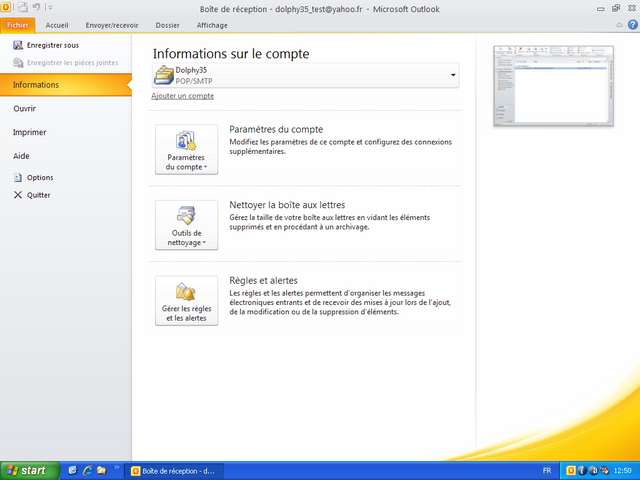Click the Outlook icon in system tray
640x480 pixels.
(571, 471)
